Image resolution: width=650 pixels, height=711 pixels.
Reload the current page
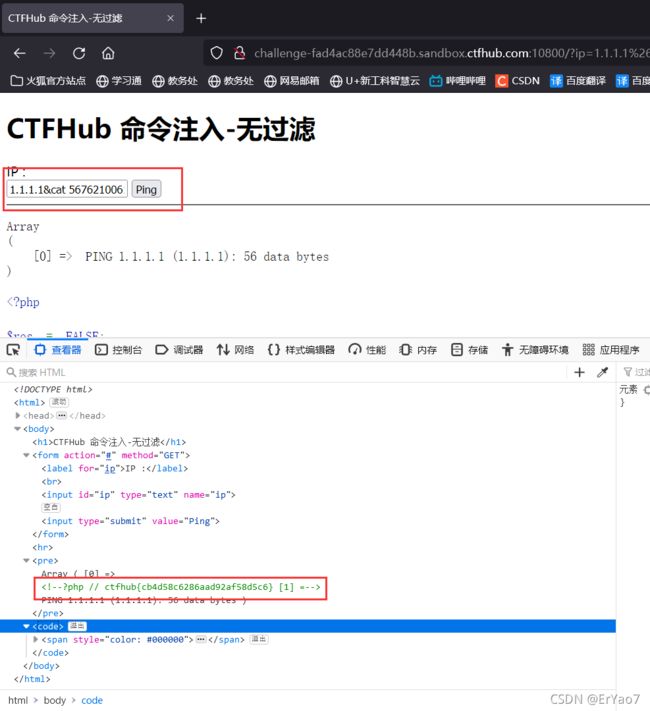click(79, 54)
